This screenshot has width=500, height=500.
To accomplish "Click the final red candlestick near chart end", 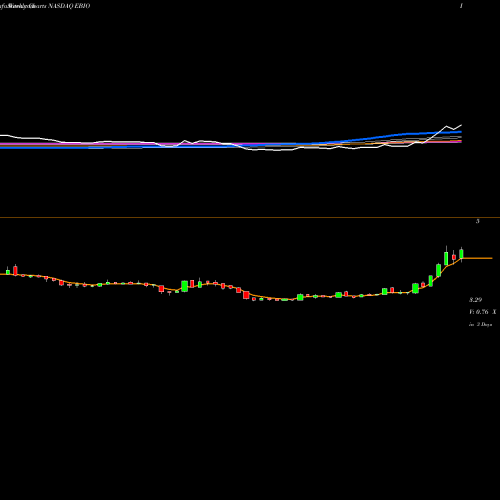I will tap(454, 257).
